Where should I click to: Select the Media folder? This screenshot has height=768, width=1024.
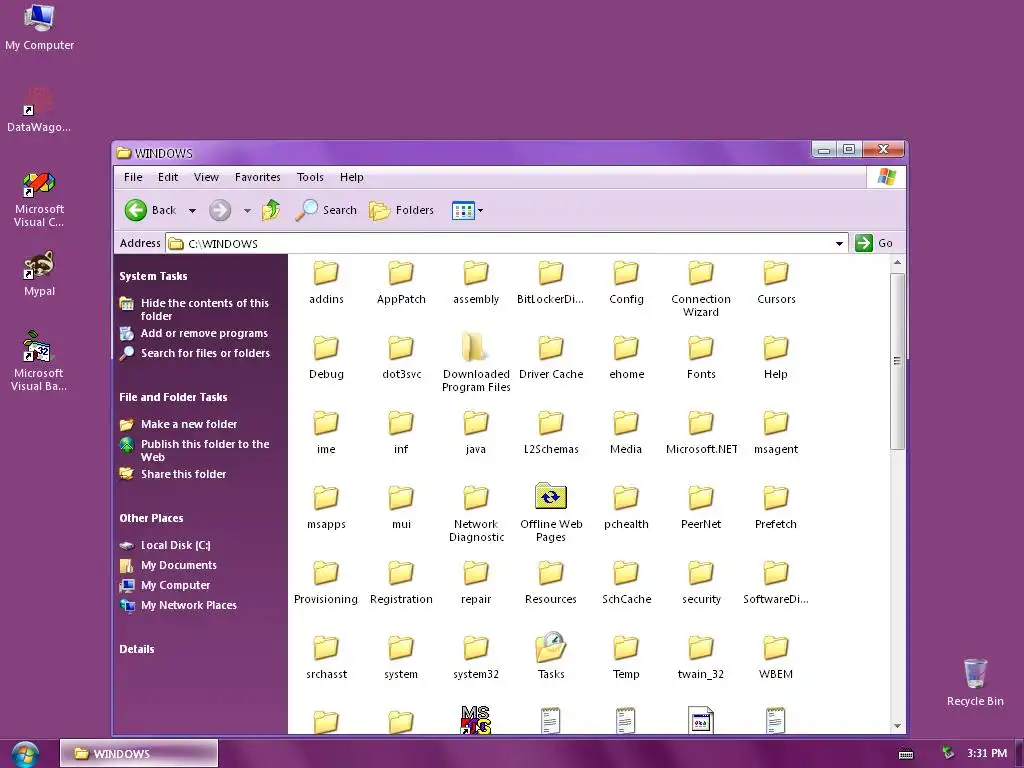point(626,432)
